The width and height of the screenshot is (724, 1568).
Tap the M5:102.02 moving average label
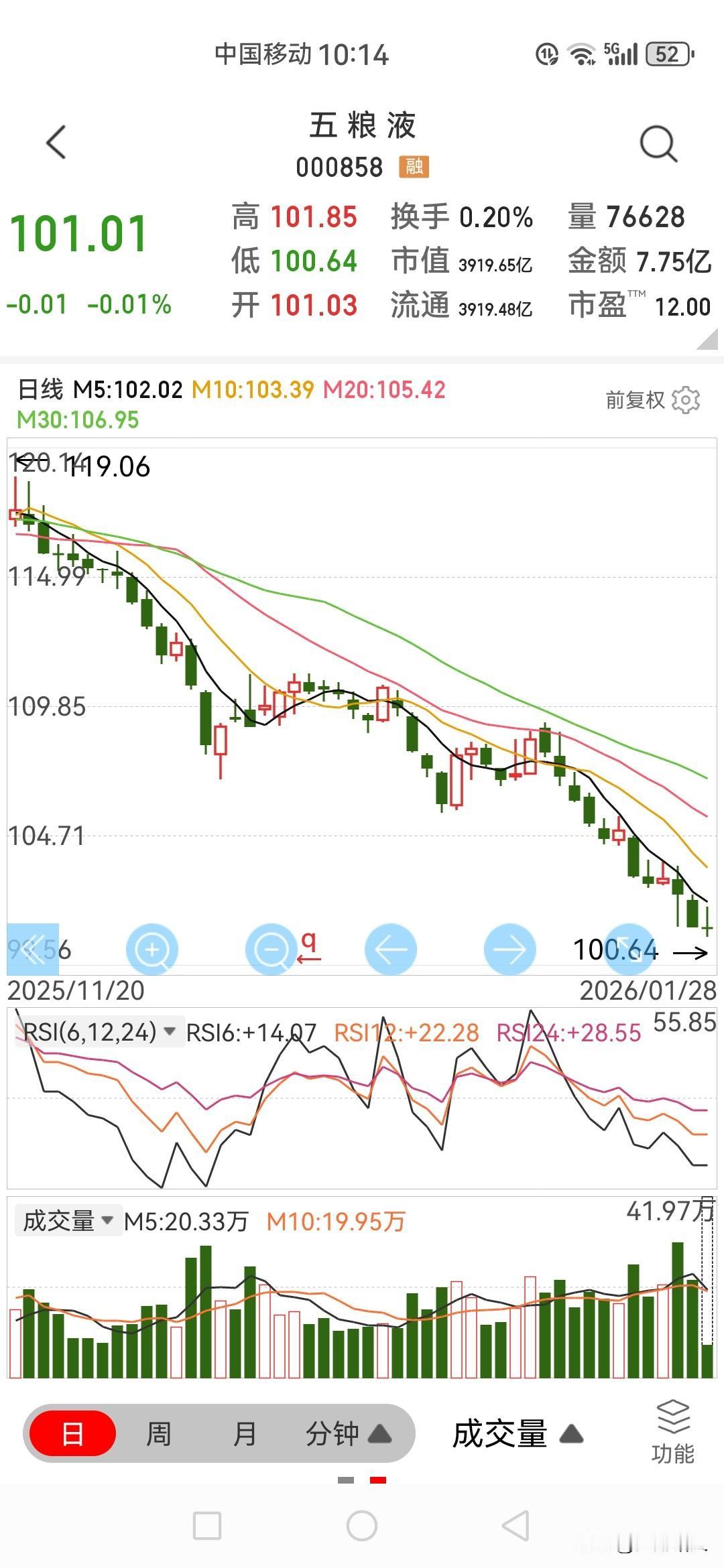point(127,389)
